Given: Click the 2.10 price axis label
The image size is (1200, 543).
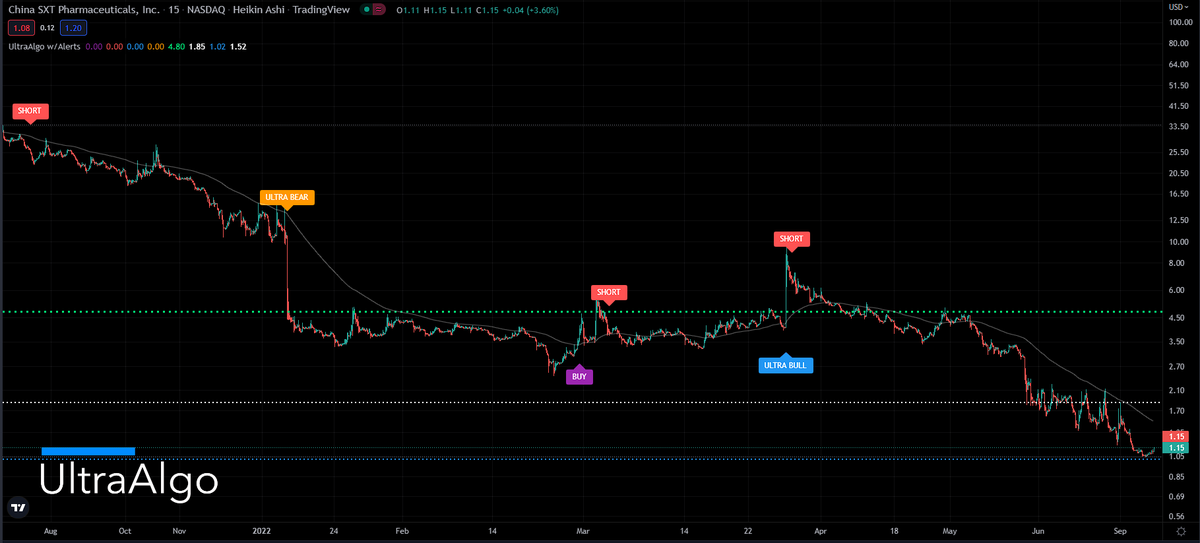Looking at the screenshot, I should tap(1178, 390).
